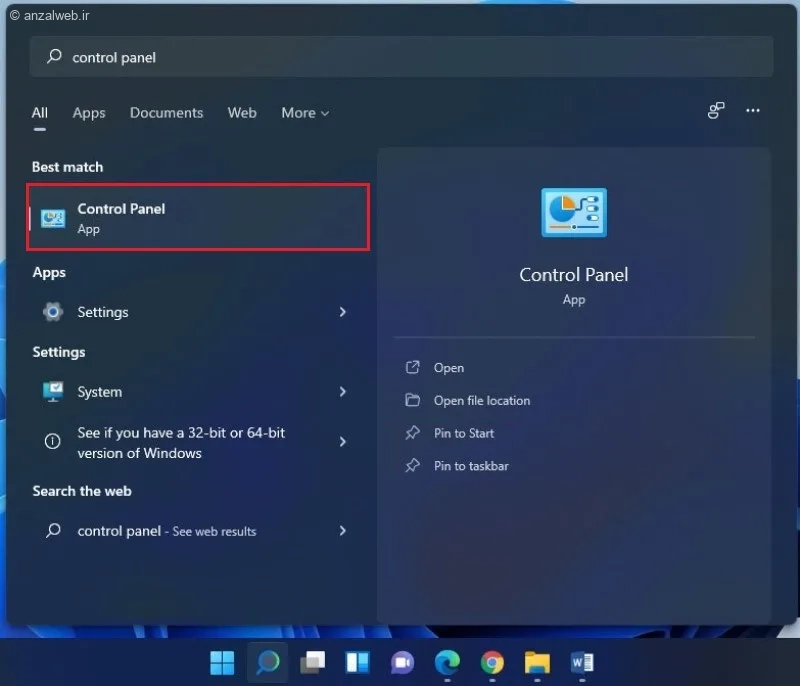Screen dimensions: 800x686
Task: Open the Windows Start button on the taskbar
Action: 222,663
